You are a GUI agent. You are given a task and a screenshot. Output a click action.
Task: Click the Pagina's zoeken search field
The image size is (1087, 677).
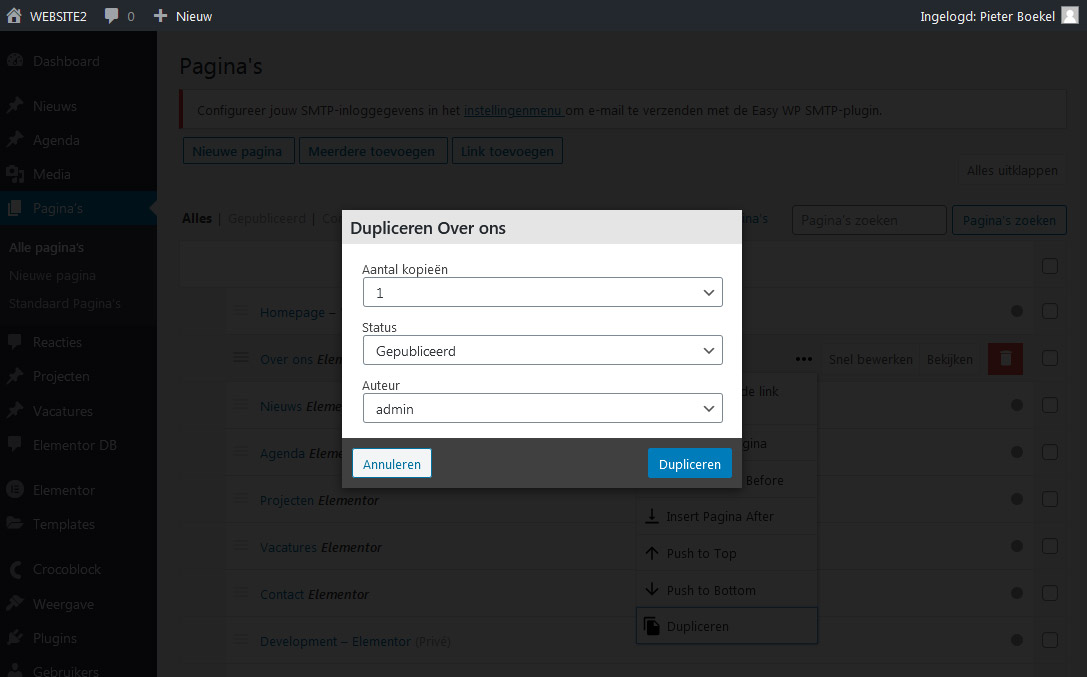coord(868,220)
